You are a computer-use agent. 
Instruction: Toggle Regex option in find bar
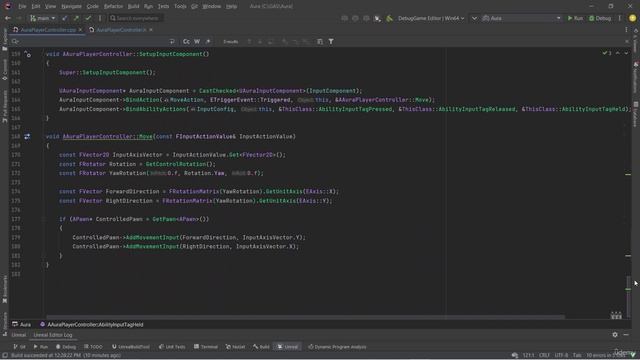coord(208,42)
